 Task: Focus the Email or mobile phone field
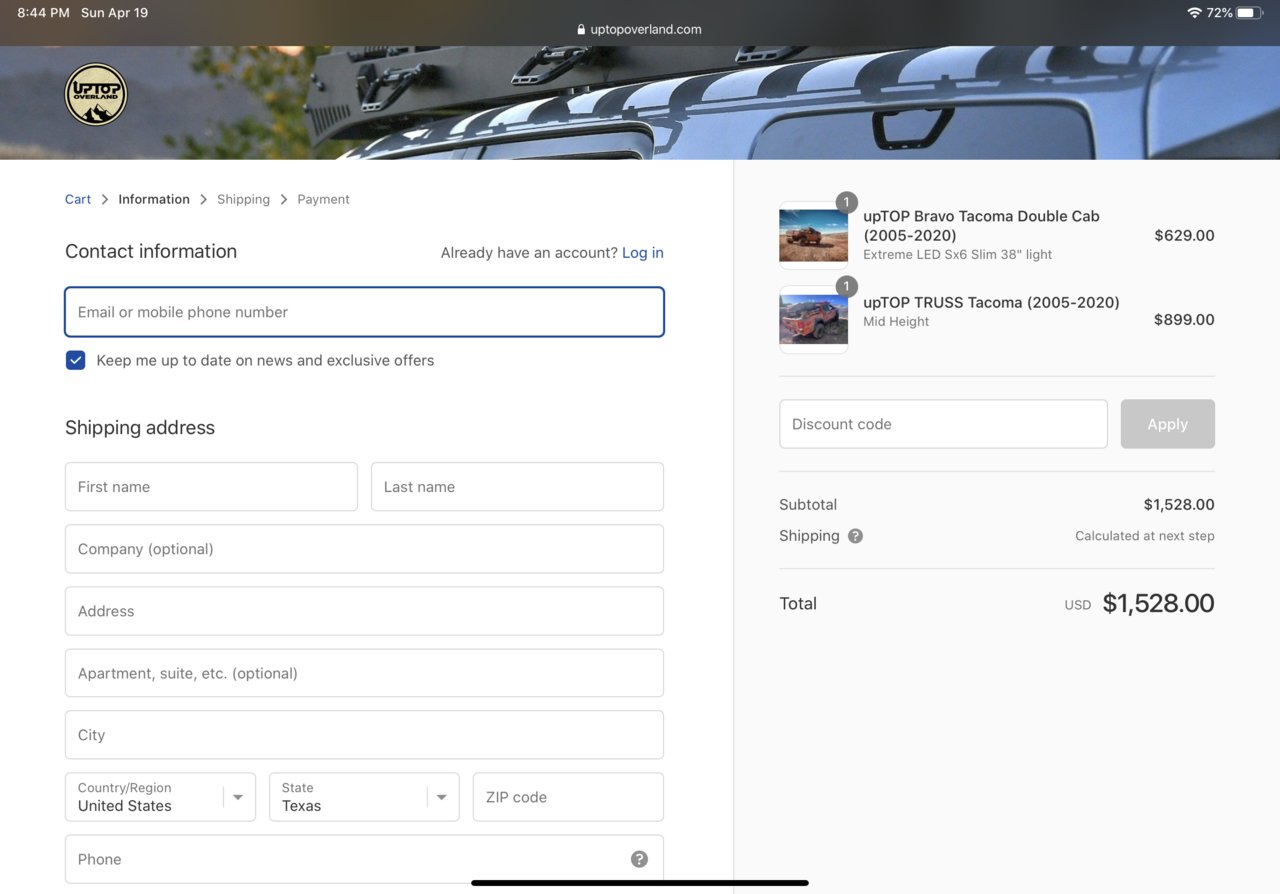point(364,312)
